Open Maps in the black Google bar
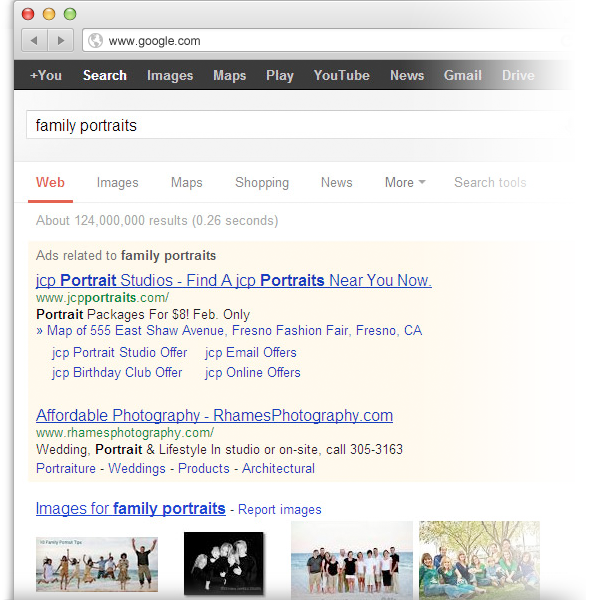The image size is (600, 600). 230,76
